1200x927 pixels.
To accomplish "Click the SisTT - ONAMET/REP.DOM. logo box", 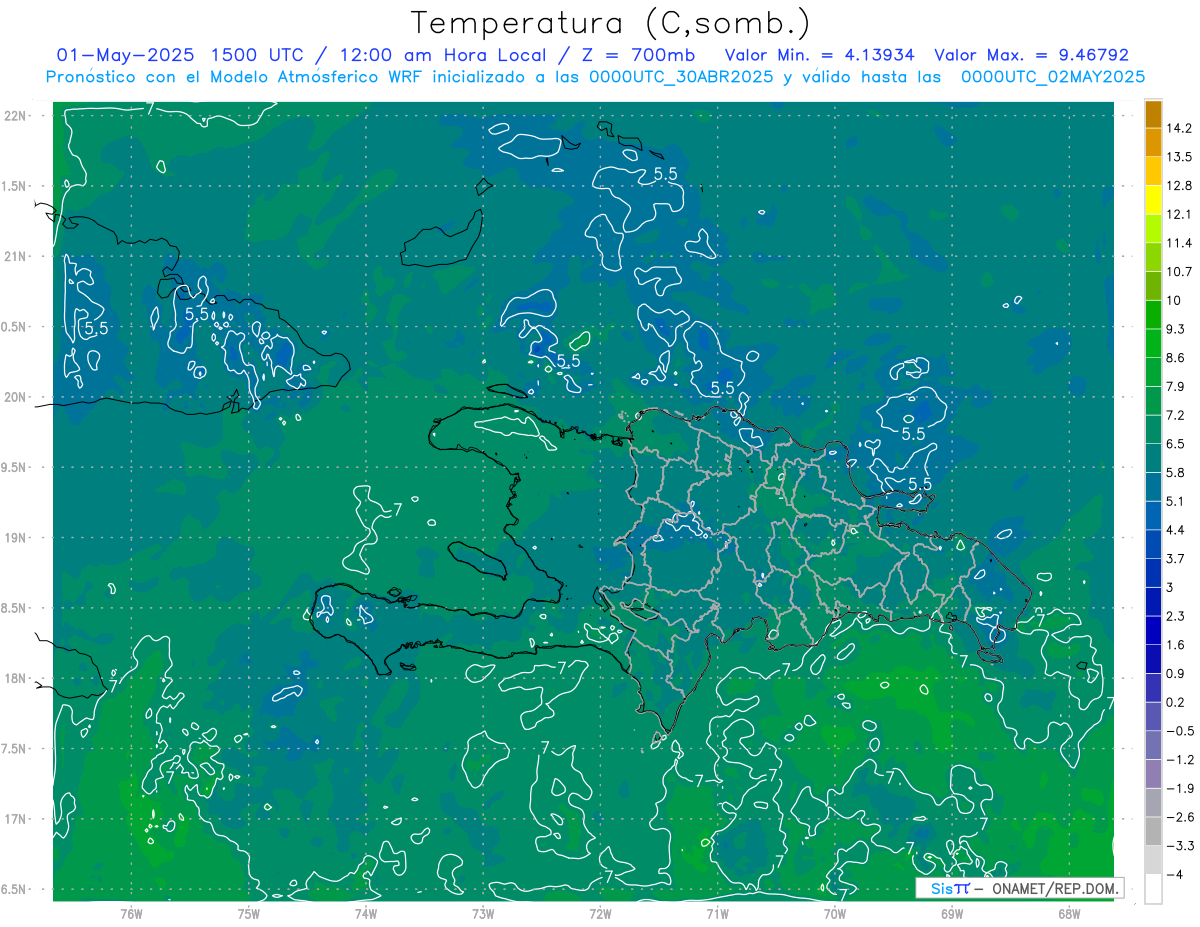I will click(1019, 888).
